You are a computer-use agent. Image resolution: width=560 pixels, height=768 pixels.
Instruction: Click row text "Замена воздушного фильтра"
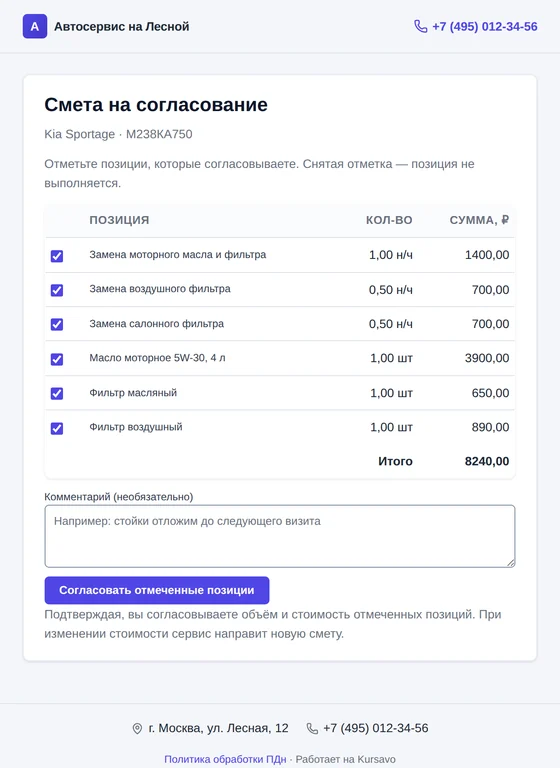pos(160,289)
